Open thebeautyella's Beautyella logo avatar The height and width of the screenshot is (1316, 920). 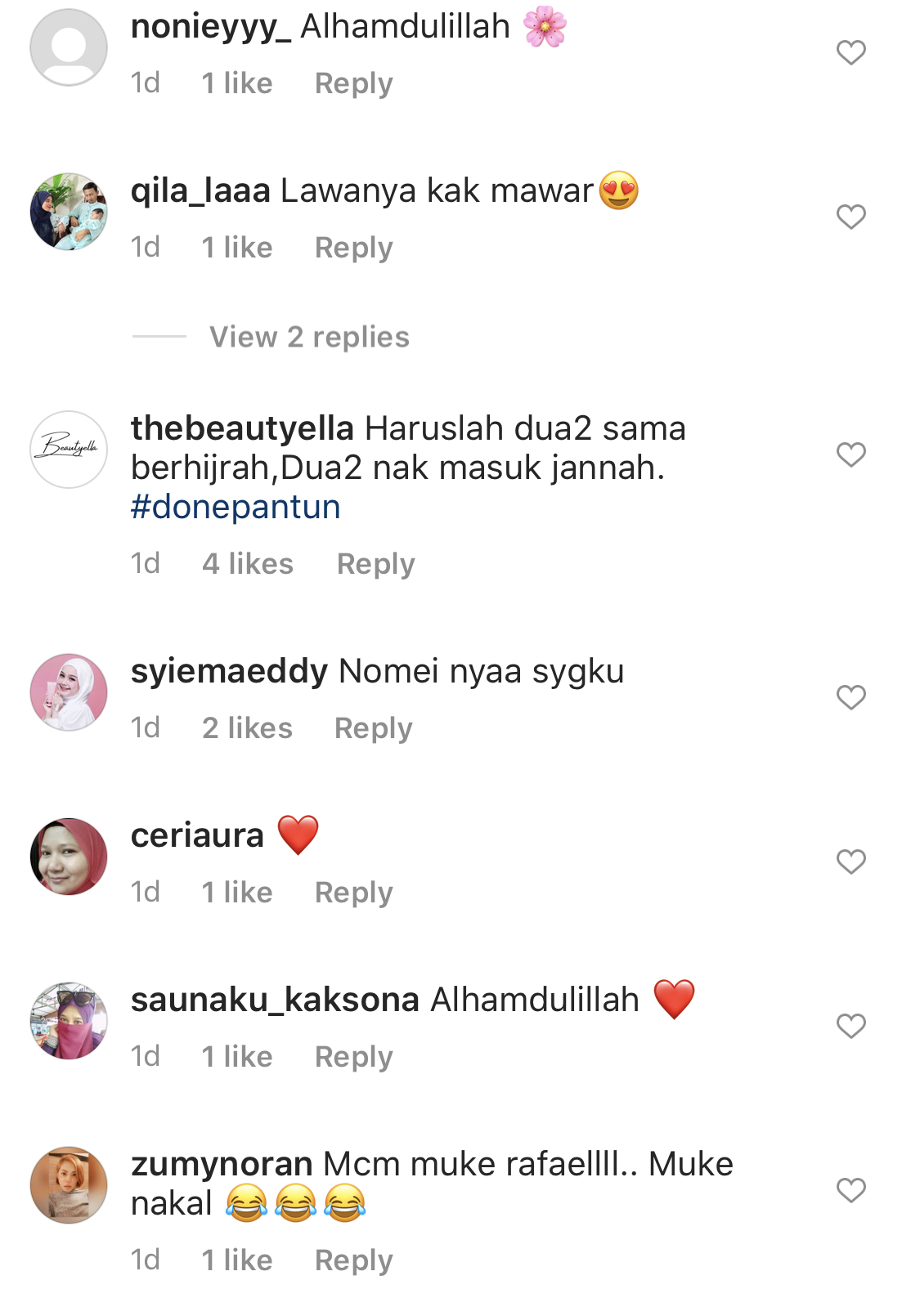tap(69, 450)
